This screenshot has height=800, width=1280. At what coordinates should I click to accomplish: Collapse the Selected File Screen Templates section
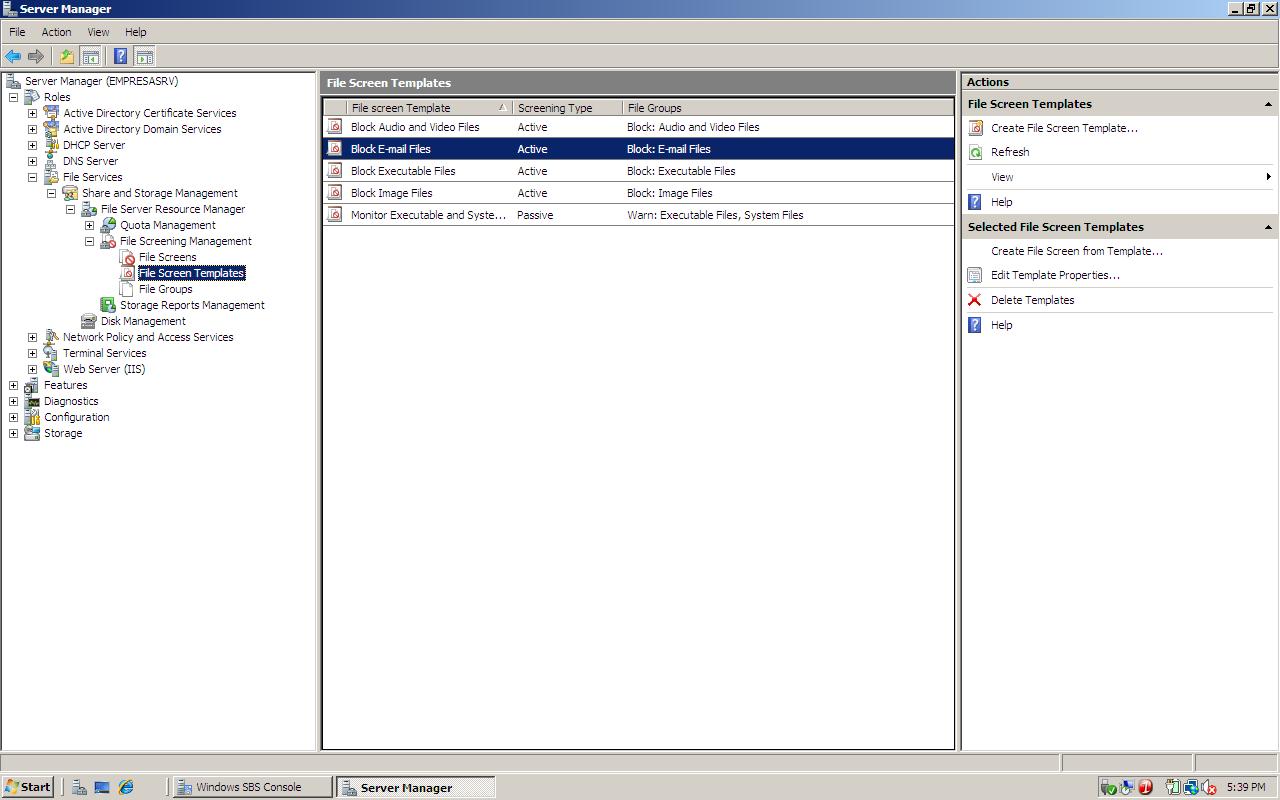point(1268,227)
